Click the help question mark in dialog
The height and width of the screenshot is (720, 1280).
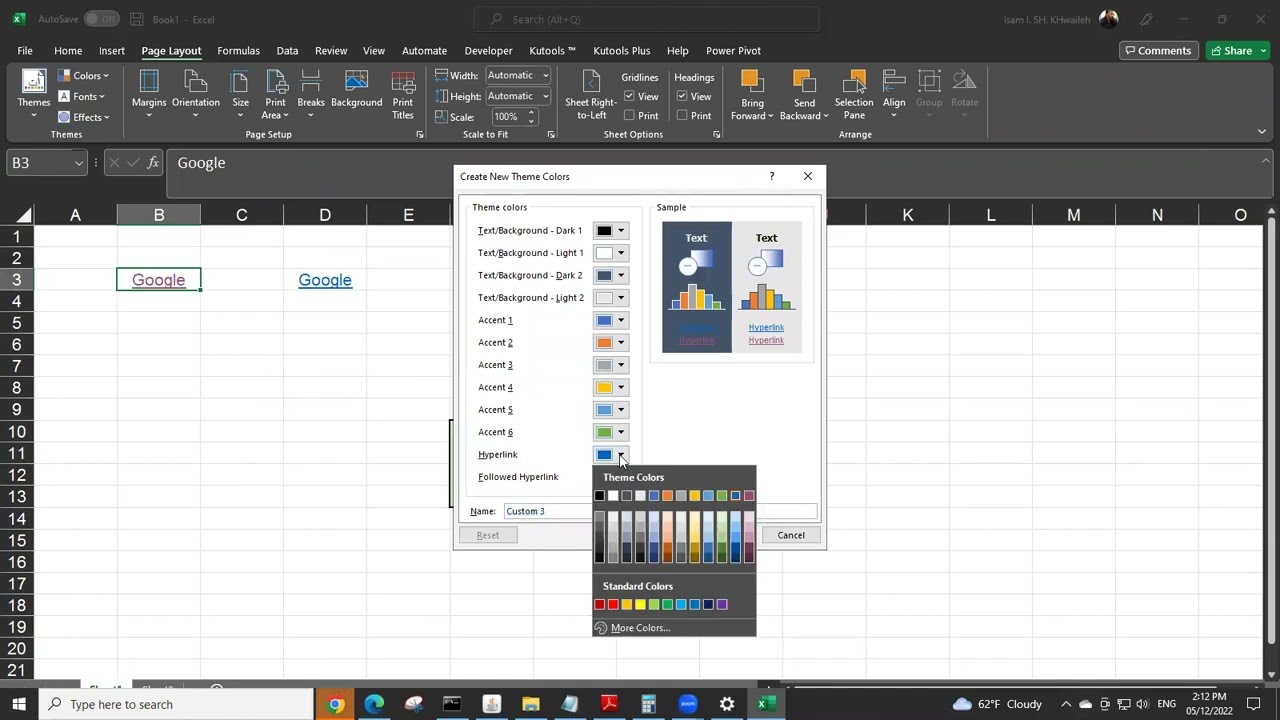(x=771, y=176)
